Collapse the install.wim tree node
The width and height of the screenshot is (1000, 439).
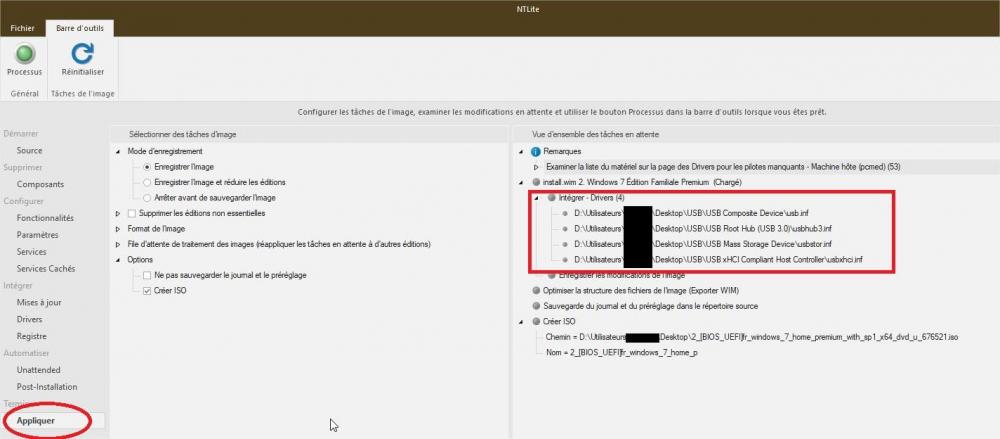pos(522,182)
